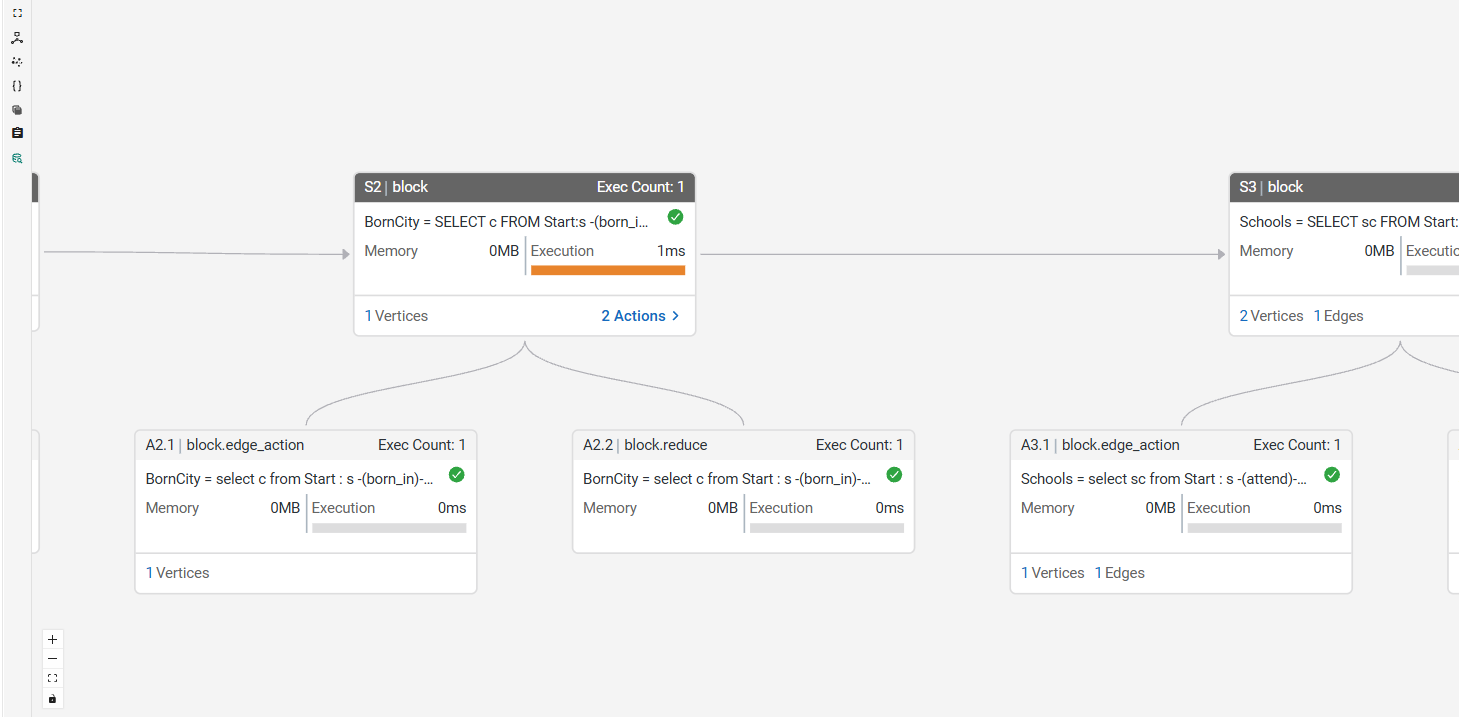Select the scattered nodes layout icon
The width and height of the screenshot is (1459, 717).
pyautogui.click(x=17, y=62)
